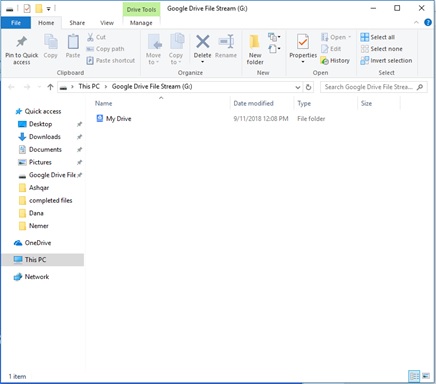The height and width of the screenshot is (384, 436).
Task: Click Copy path in Clipboard group
Action: click(x=105, y=49)
